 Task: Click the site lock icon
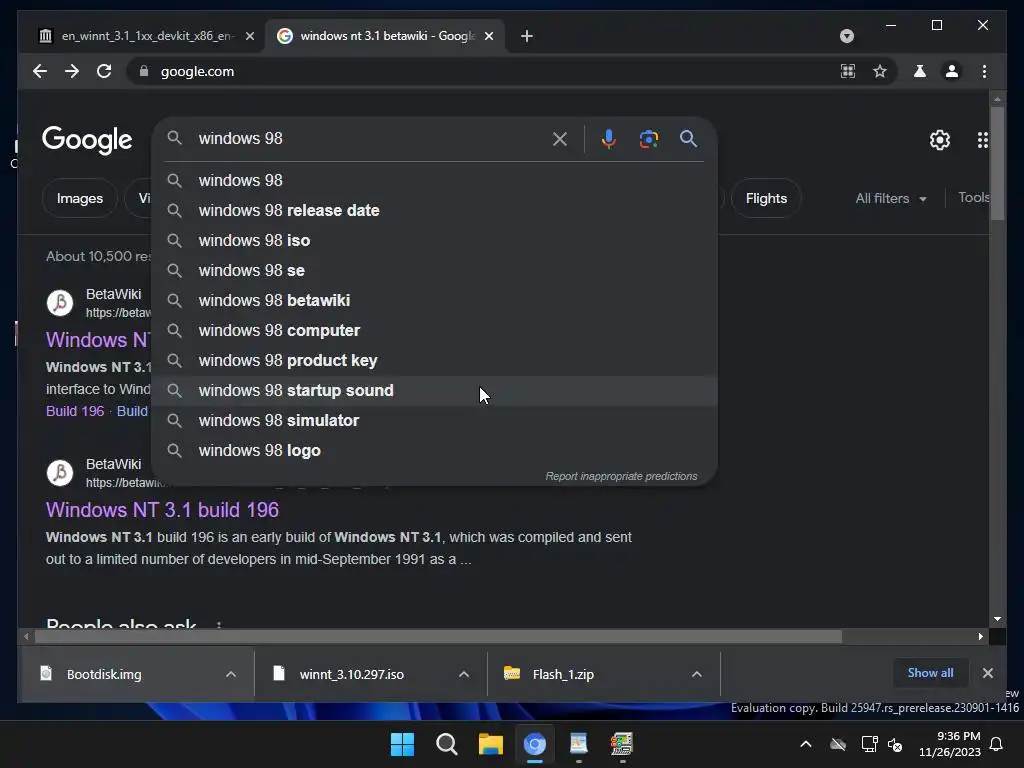144,71
